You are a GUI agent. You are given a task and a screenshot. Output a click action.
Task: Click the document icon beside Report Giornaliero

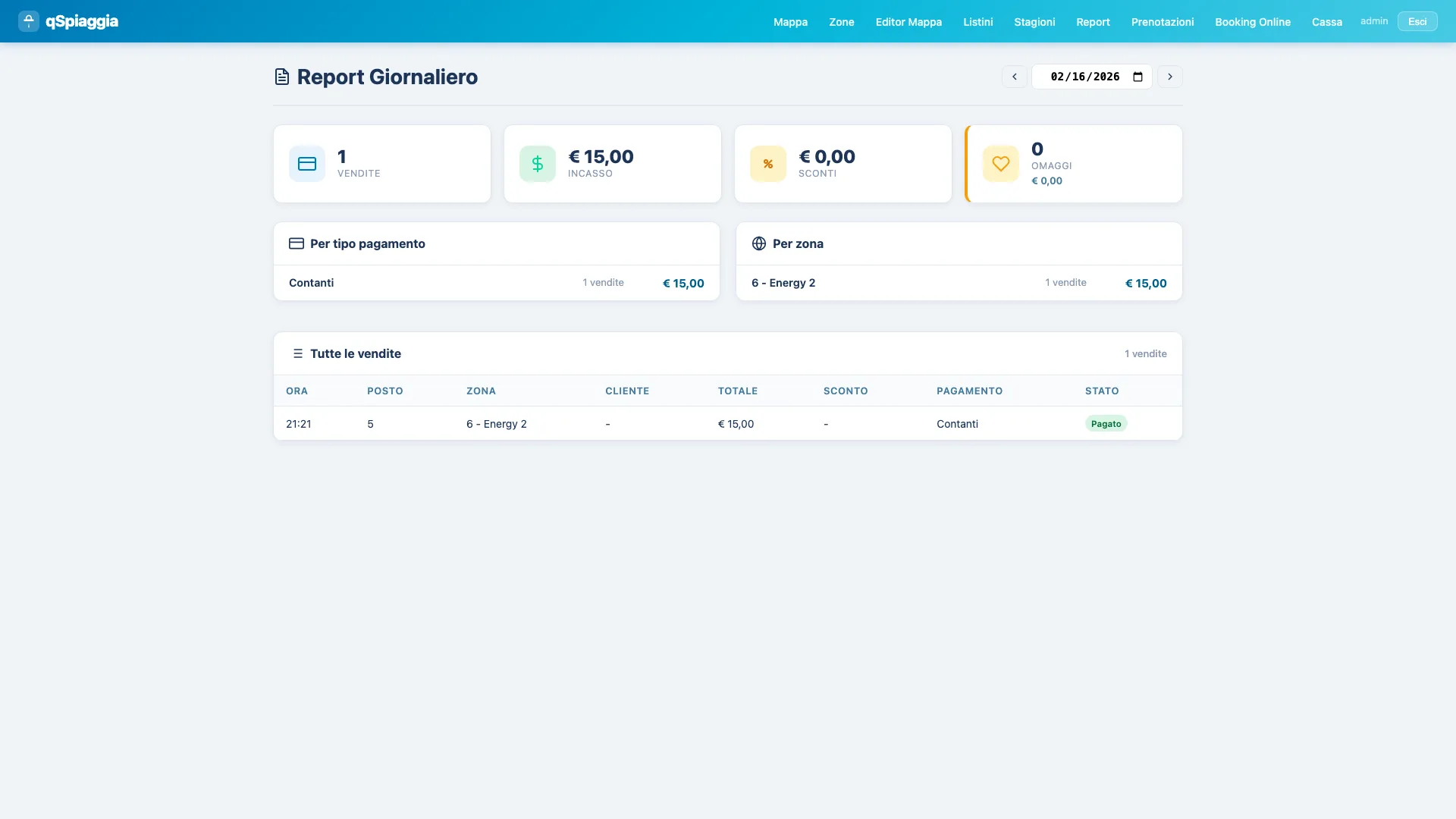(281, 76)
